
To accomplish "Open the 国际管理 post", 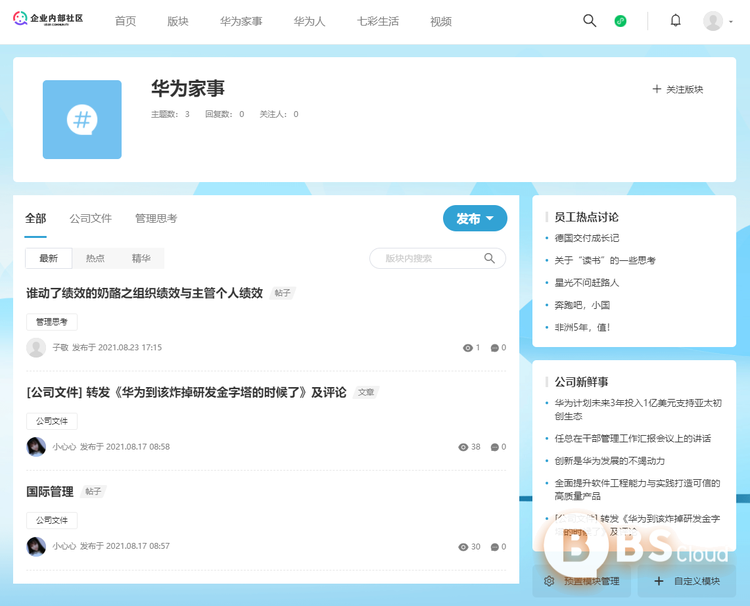I will pyautogui.click(x=50, y=491).
